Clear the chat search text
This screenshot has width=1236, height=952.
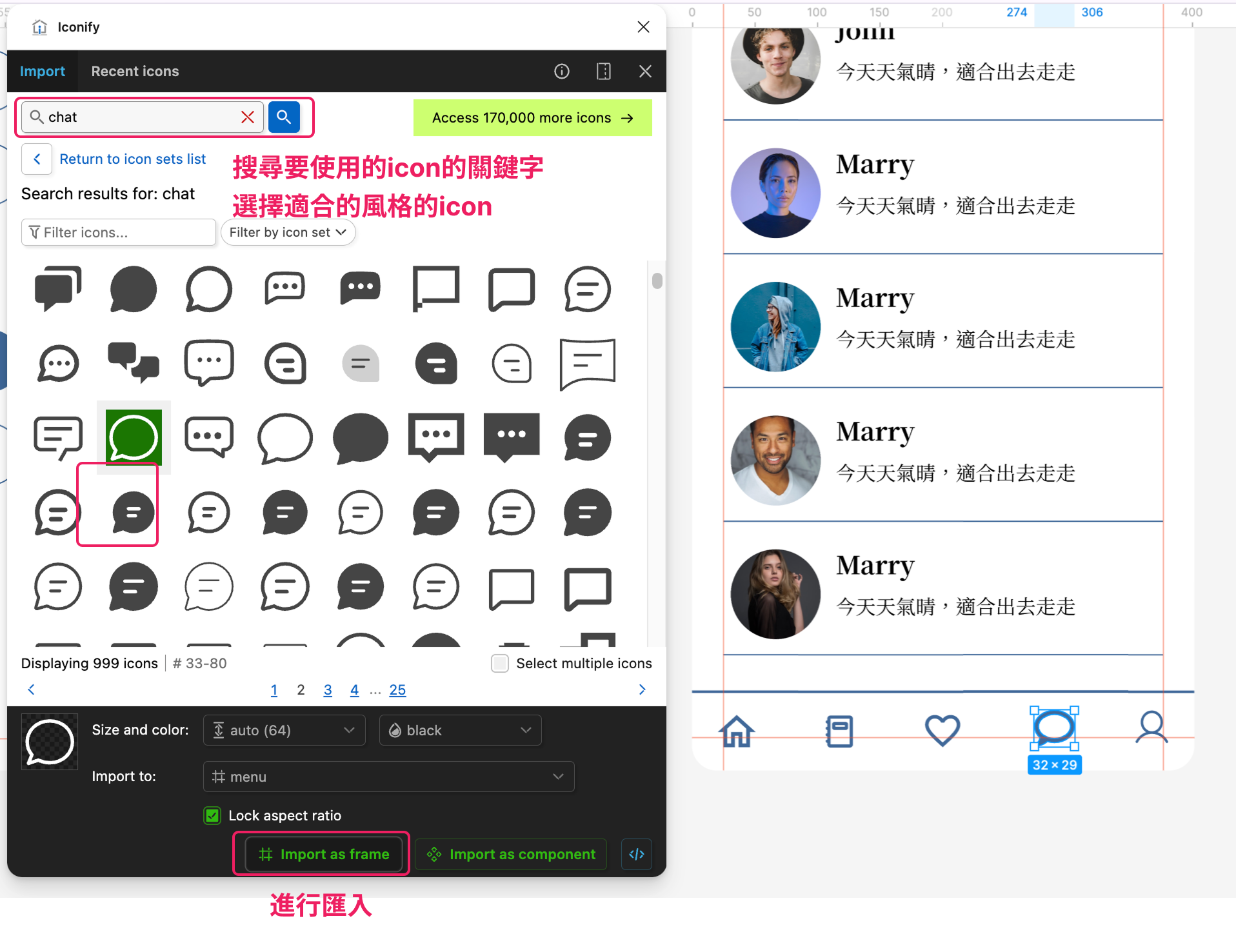(248, 117)
